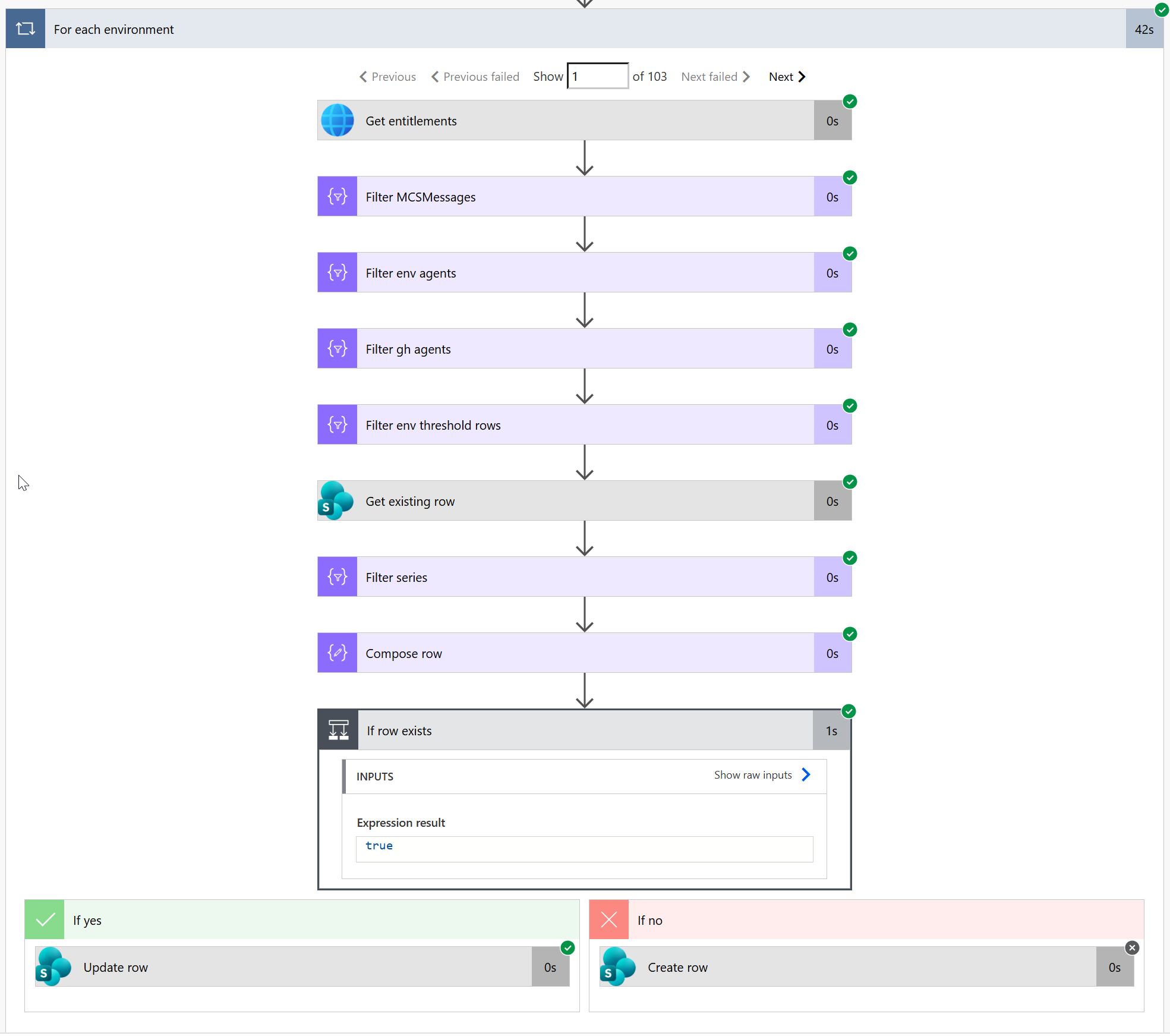Click the 42s duration on For each environment
Viewport: 1170px width, 1036px height.
pyautogui.click(x=1144, y=29)
